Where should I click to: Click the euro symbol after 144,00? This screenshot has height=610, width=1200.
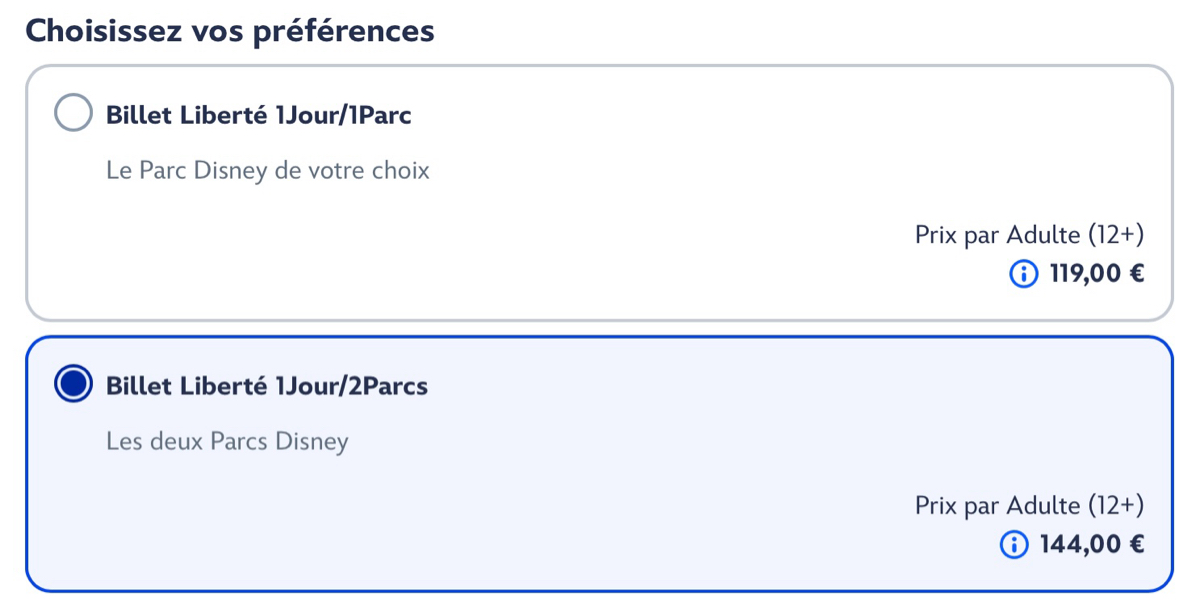(1136, 544)
